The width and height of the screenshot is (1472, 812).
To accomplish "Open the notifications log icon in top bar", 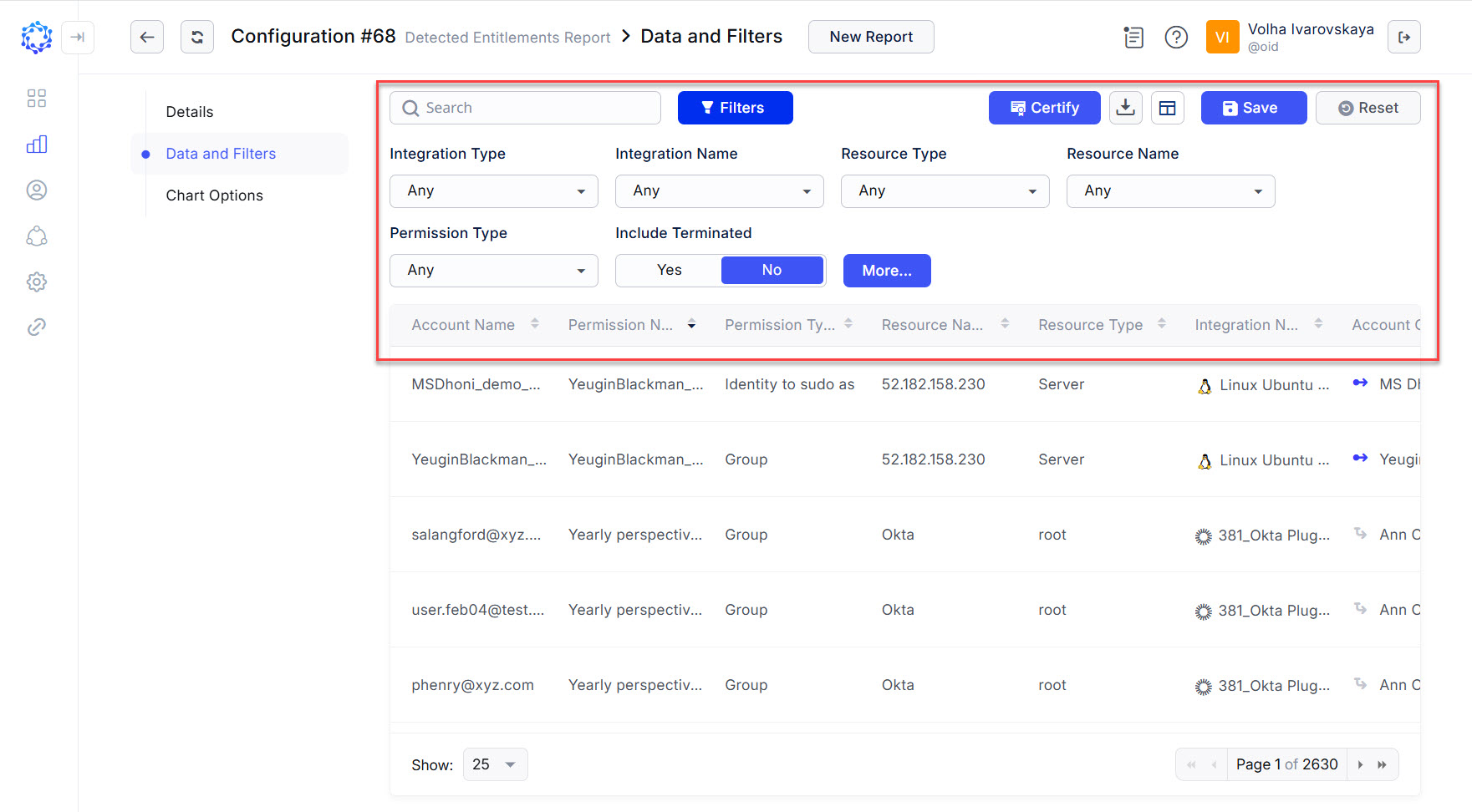I will pyautogui.click(x=1133, y=37).
